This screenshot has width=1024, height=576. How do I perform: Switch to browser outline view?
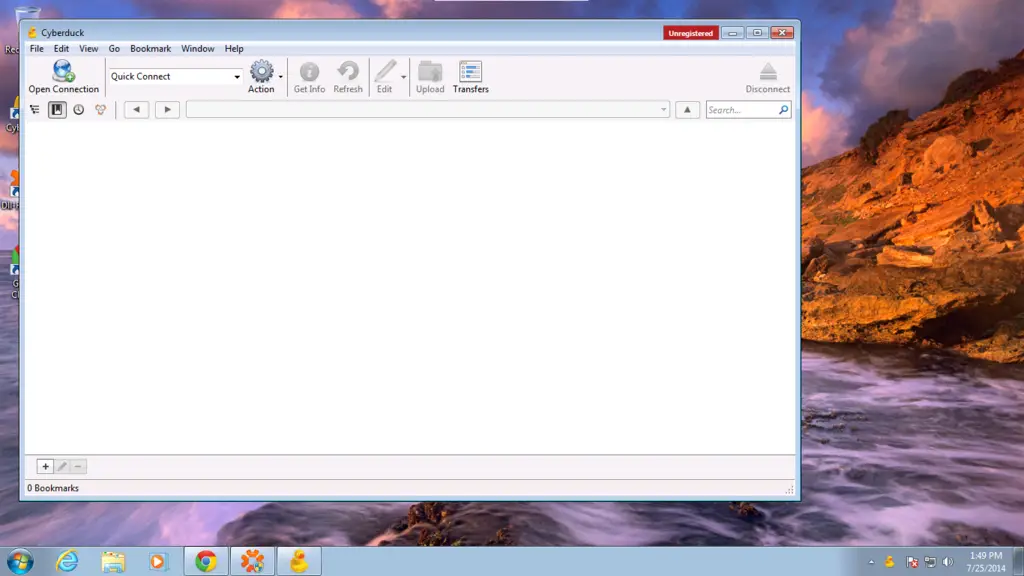click(x=35, y=110)
